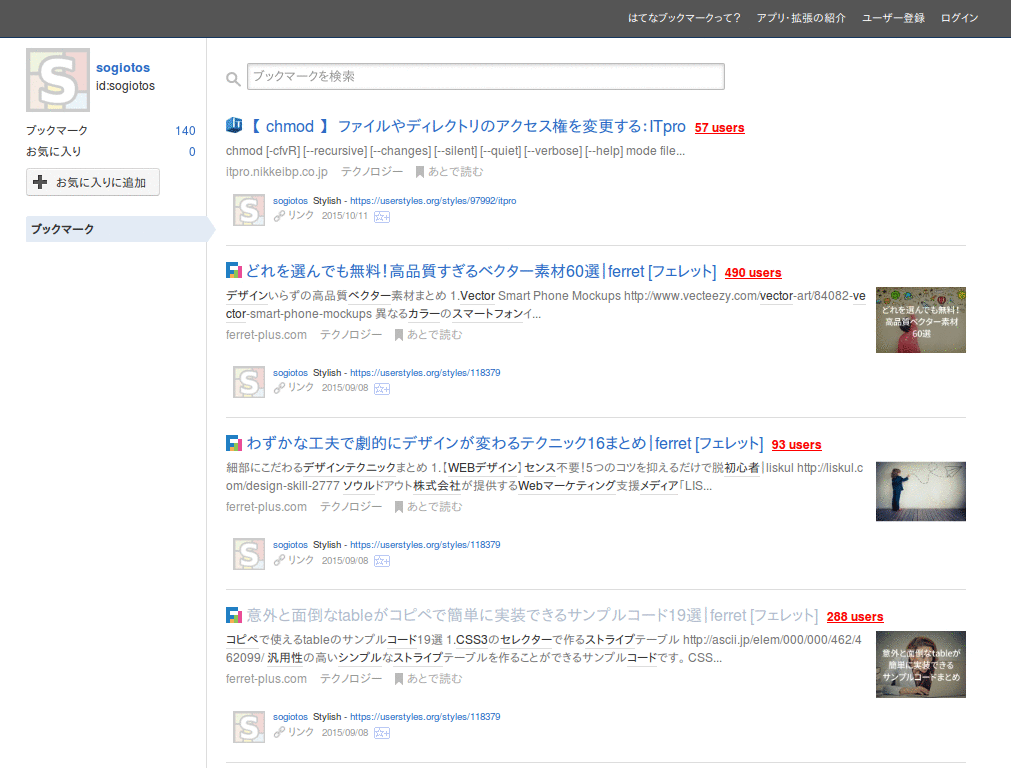Image resolution: width=1024 pixels, height=768 pixels.
Task: Click the plus icon on お気に入りに追加 button
Action: [x=39, y=182]
